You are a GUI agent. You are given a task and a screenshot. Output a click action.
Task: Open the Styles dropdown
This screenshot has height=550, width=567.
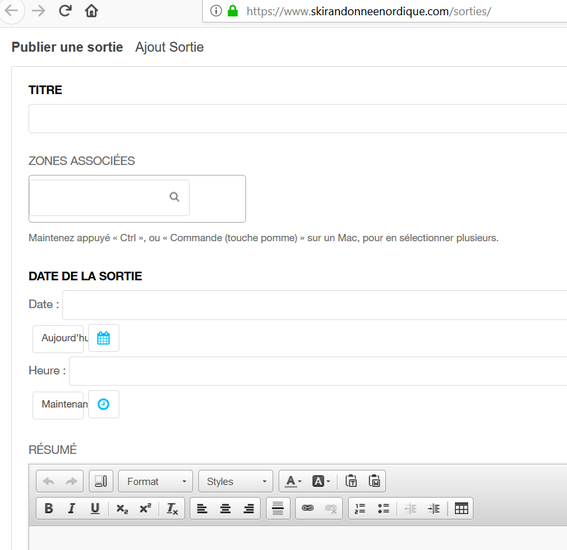(x=235, y=481)
